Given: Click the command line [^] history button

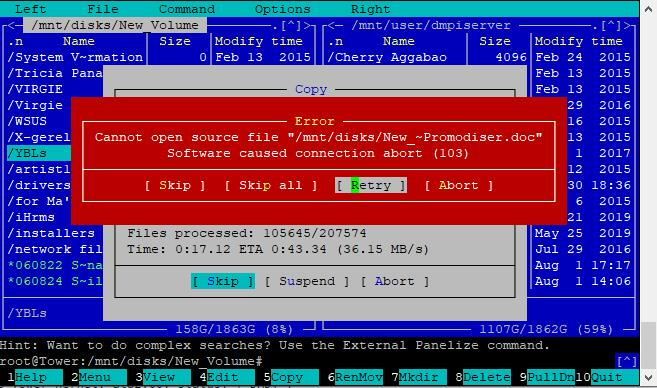Looking at the screenshot, I should tap(627, 361).
